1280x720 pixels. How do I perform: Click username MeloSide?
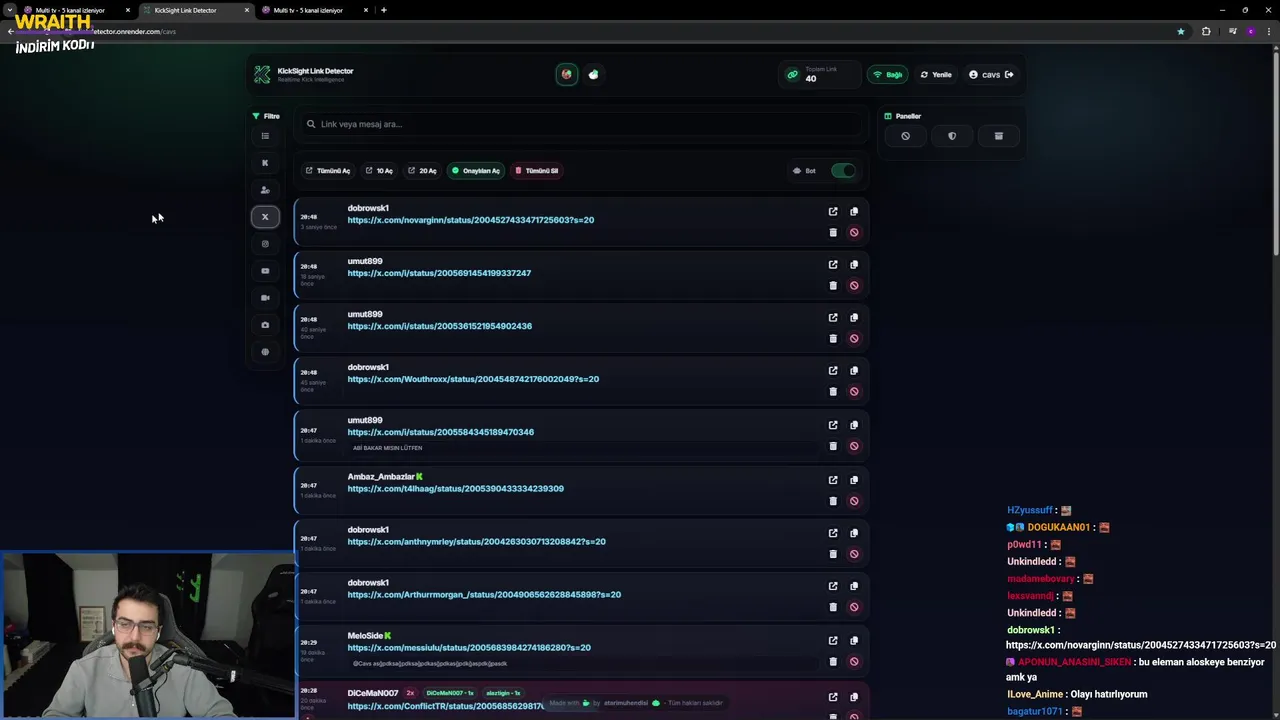365,636
